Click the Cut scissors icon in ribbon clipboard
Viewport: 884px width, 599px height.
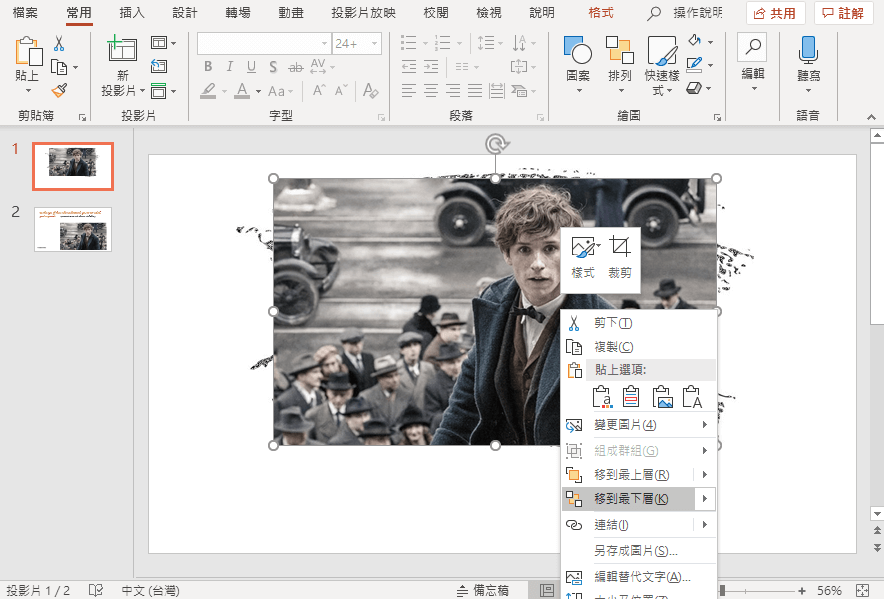(x=59, y=43)
